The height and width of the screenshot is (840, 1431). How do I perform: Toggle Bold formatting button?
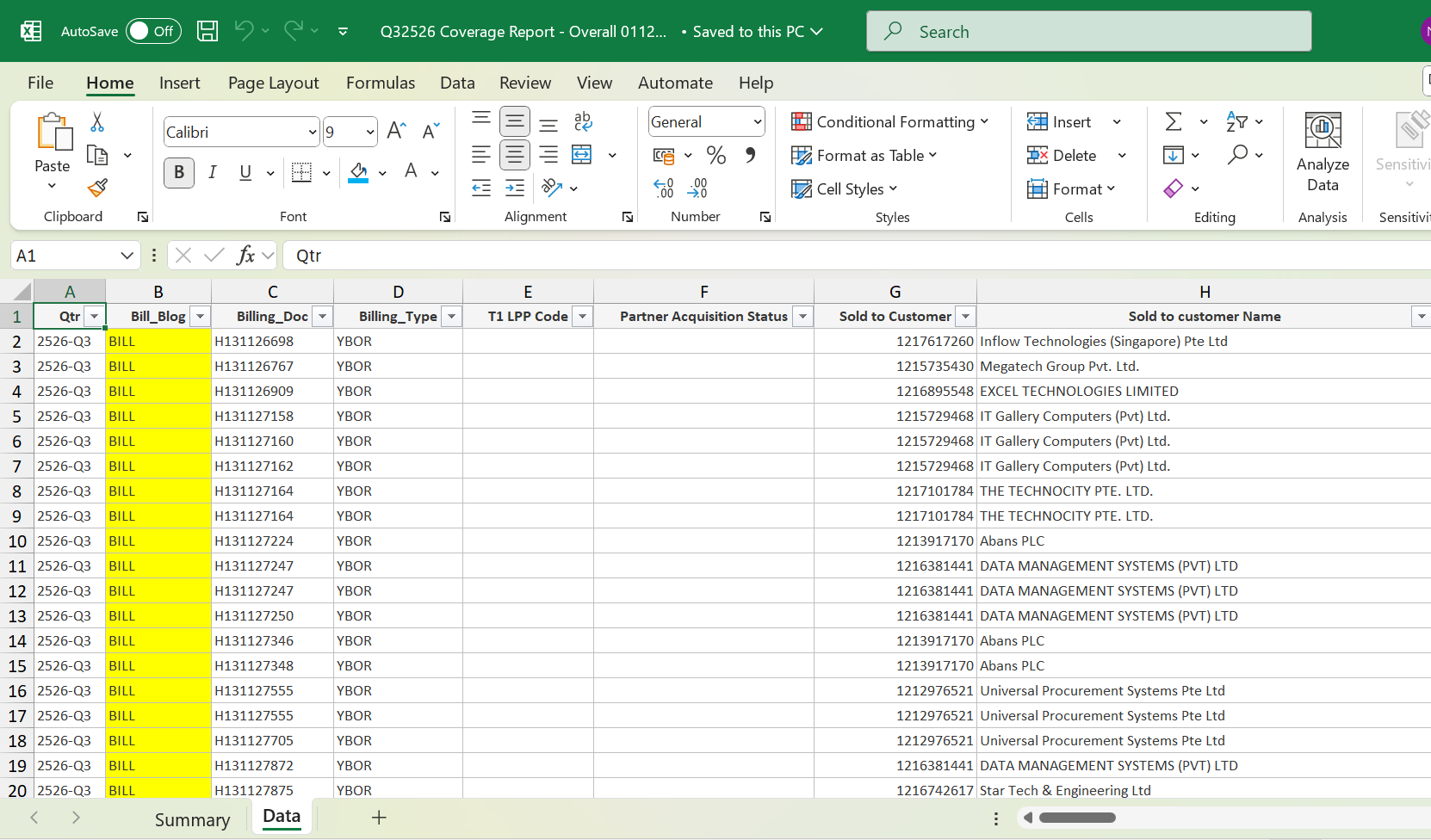(x=179, y=172)
